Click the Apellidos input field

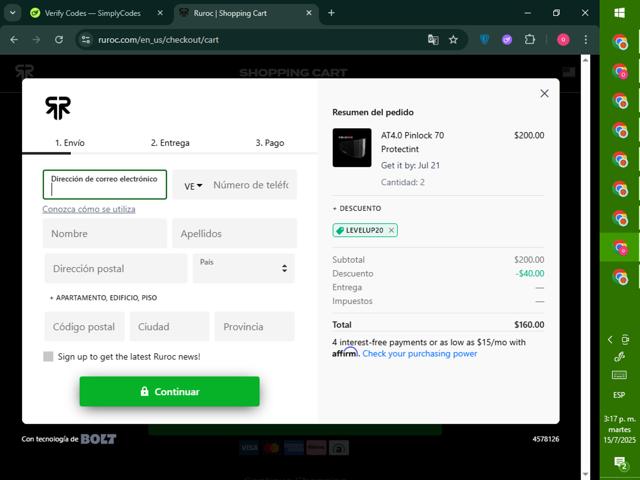[x=235, y=233]
